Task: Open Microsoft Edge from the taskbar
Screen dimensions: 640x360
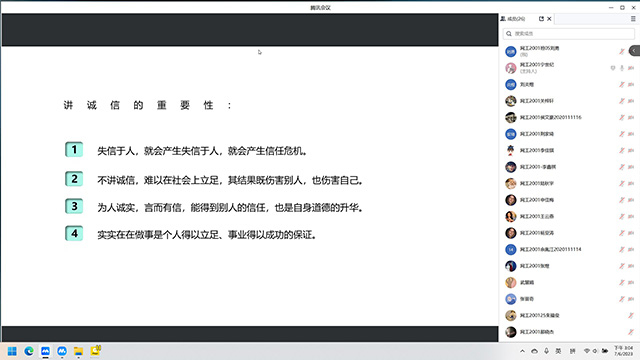Action: tap(29, 351)
